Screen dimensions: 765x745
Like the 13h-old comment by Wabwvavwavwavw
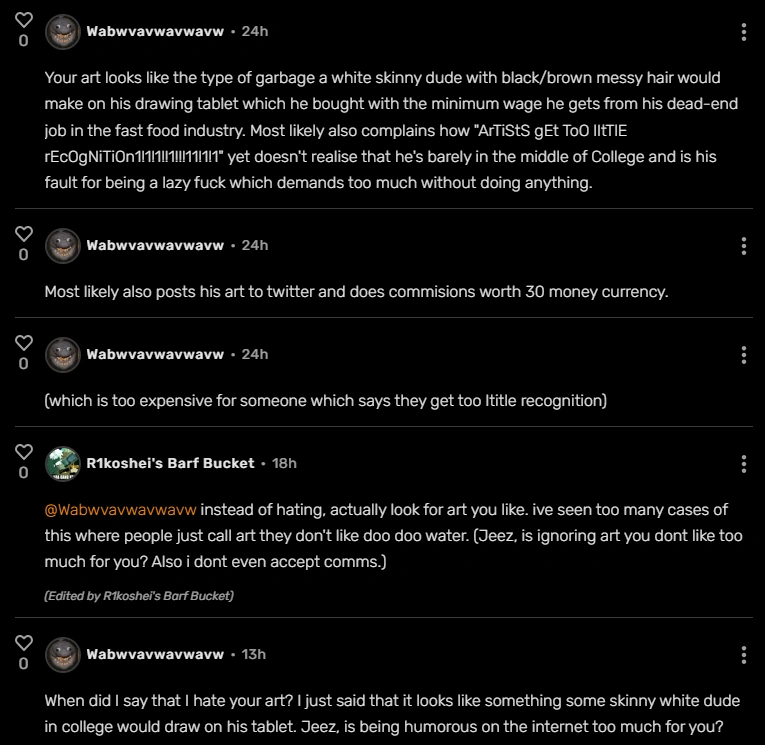point(24,643)
